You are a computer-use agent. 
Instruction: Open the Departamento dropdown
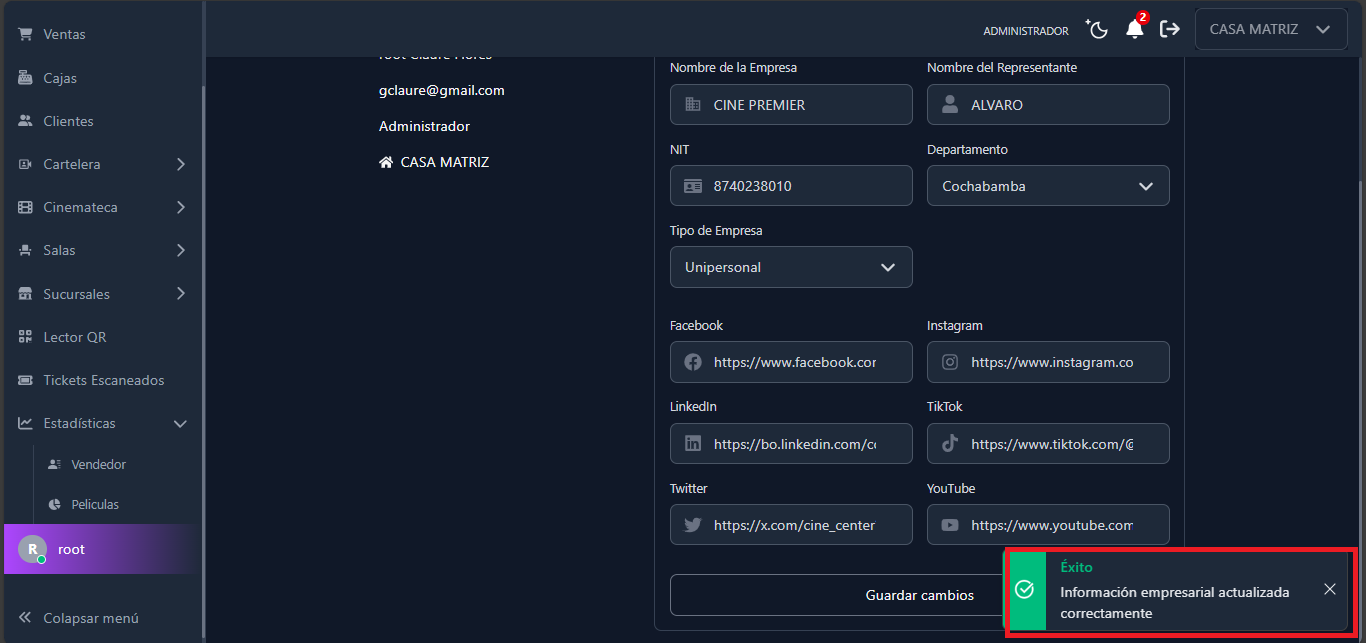point(1047,186)
